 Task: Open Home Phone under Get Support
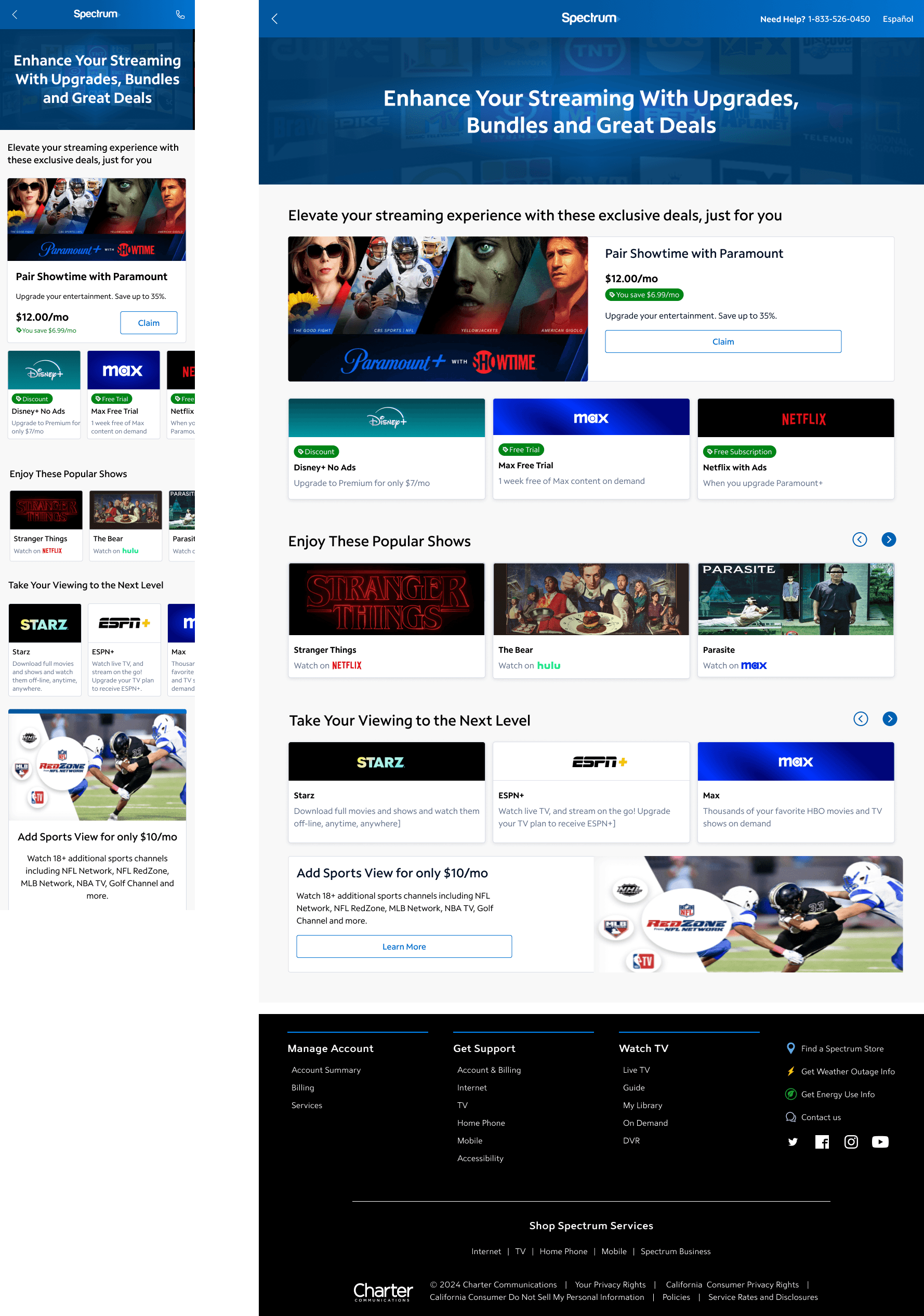point(481,1123)
